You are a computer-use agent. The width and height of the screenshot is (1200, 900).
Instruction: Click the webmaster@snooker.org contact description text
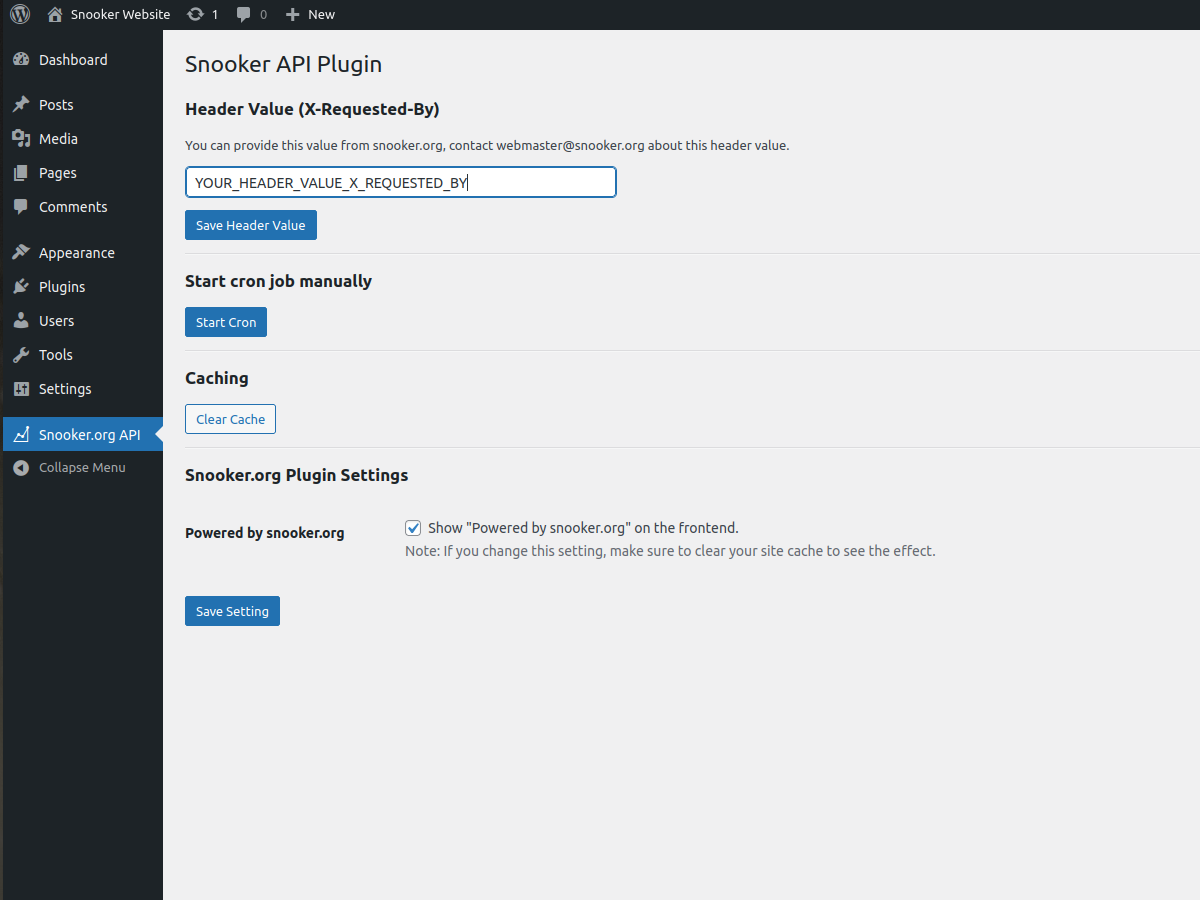487,146
